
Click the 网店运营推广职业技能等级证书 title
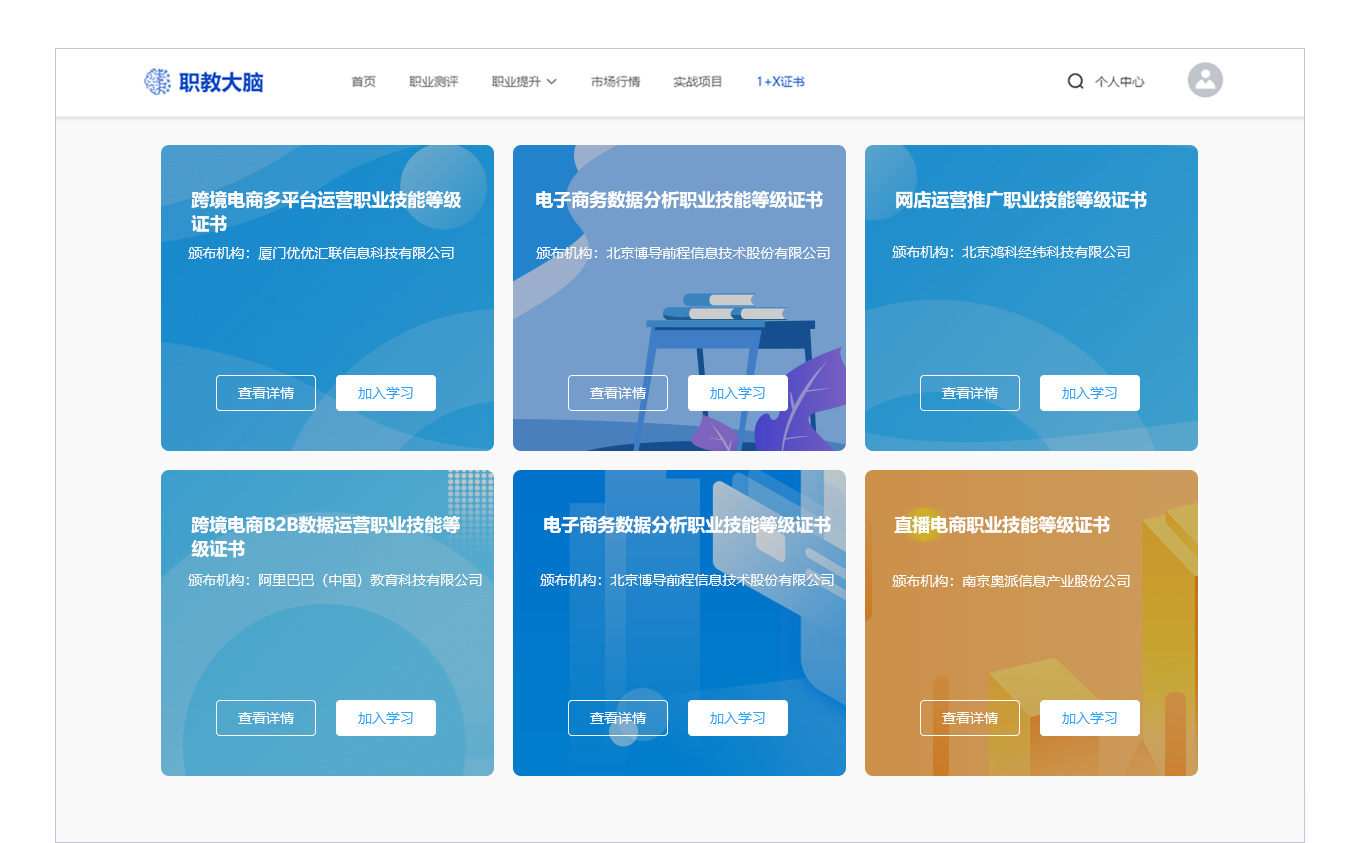tap(1020, 200)
